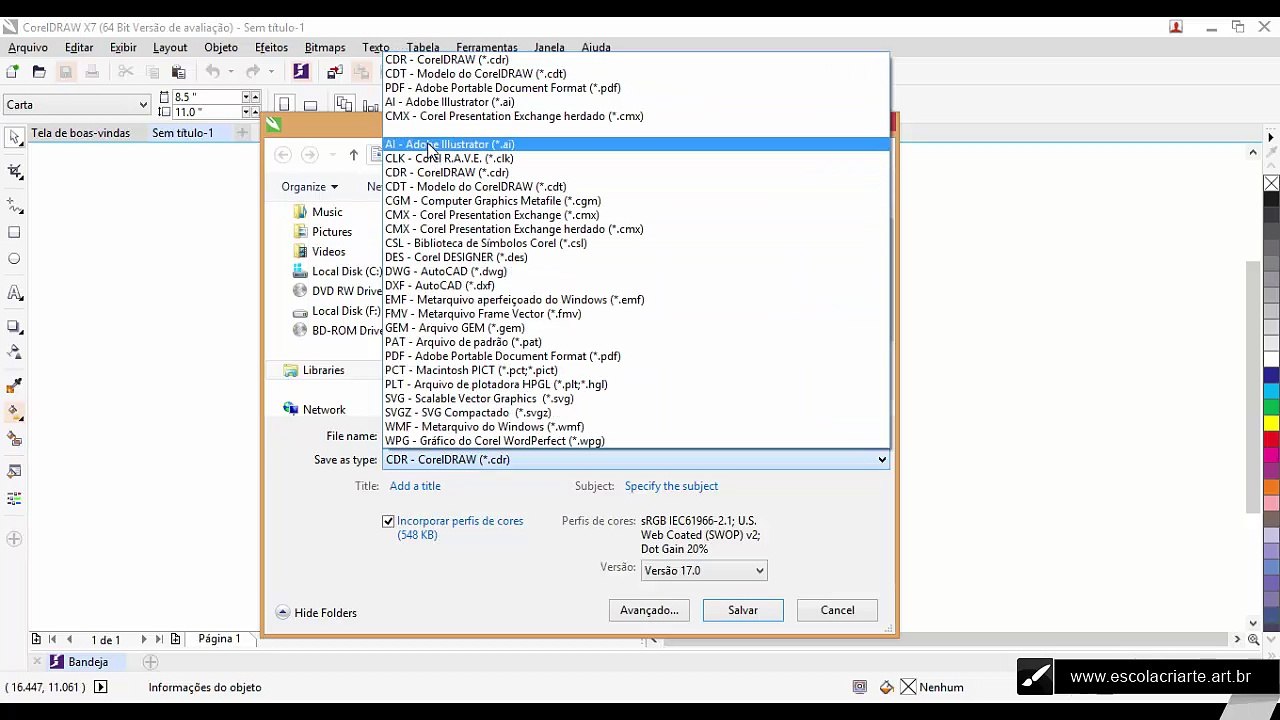
Task: Click the toolbox quick customize plus button
Action: tap(14, 539)
